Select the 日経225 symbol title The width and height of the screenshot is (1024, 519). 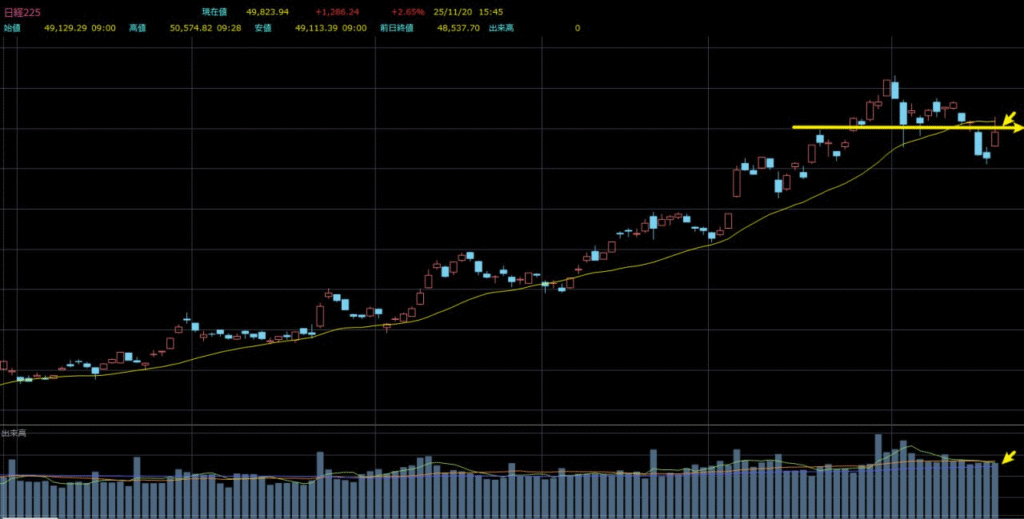22,12
